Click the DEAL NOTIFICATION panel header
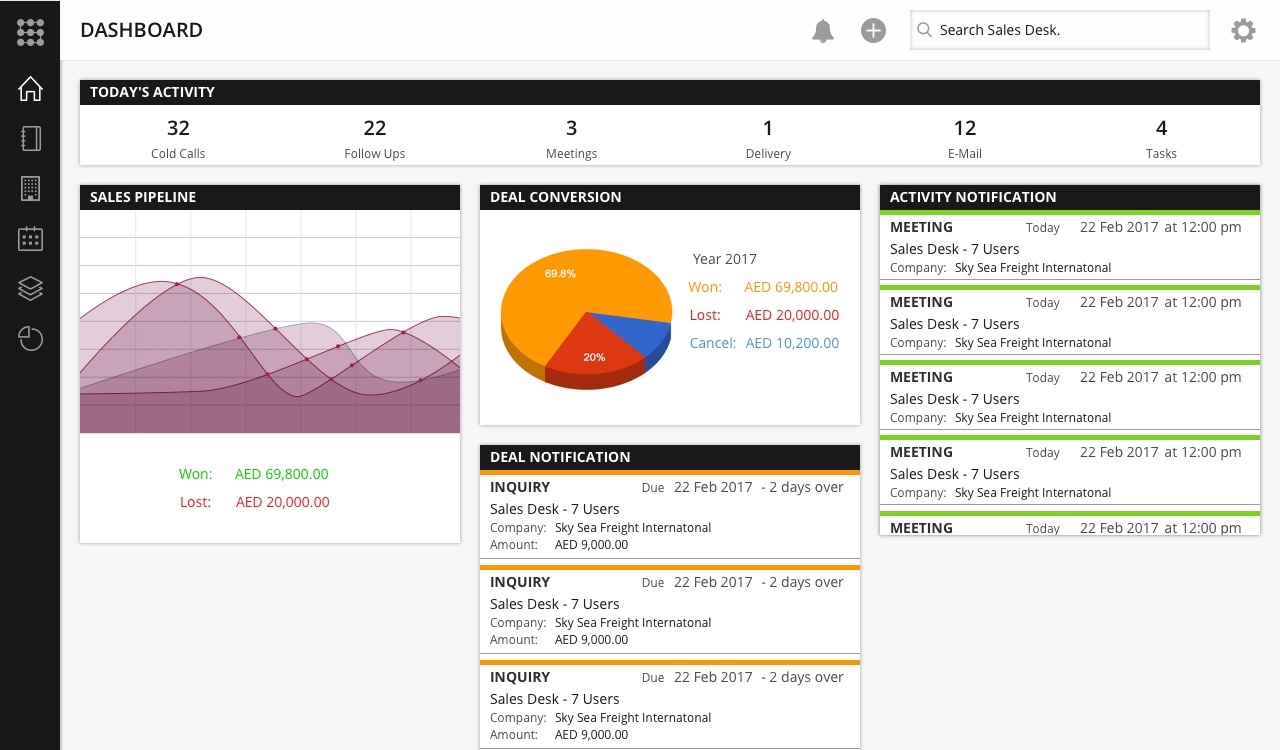 click(670, 457)
